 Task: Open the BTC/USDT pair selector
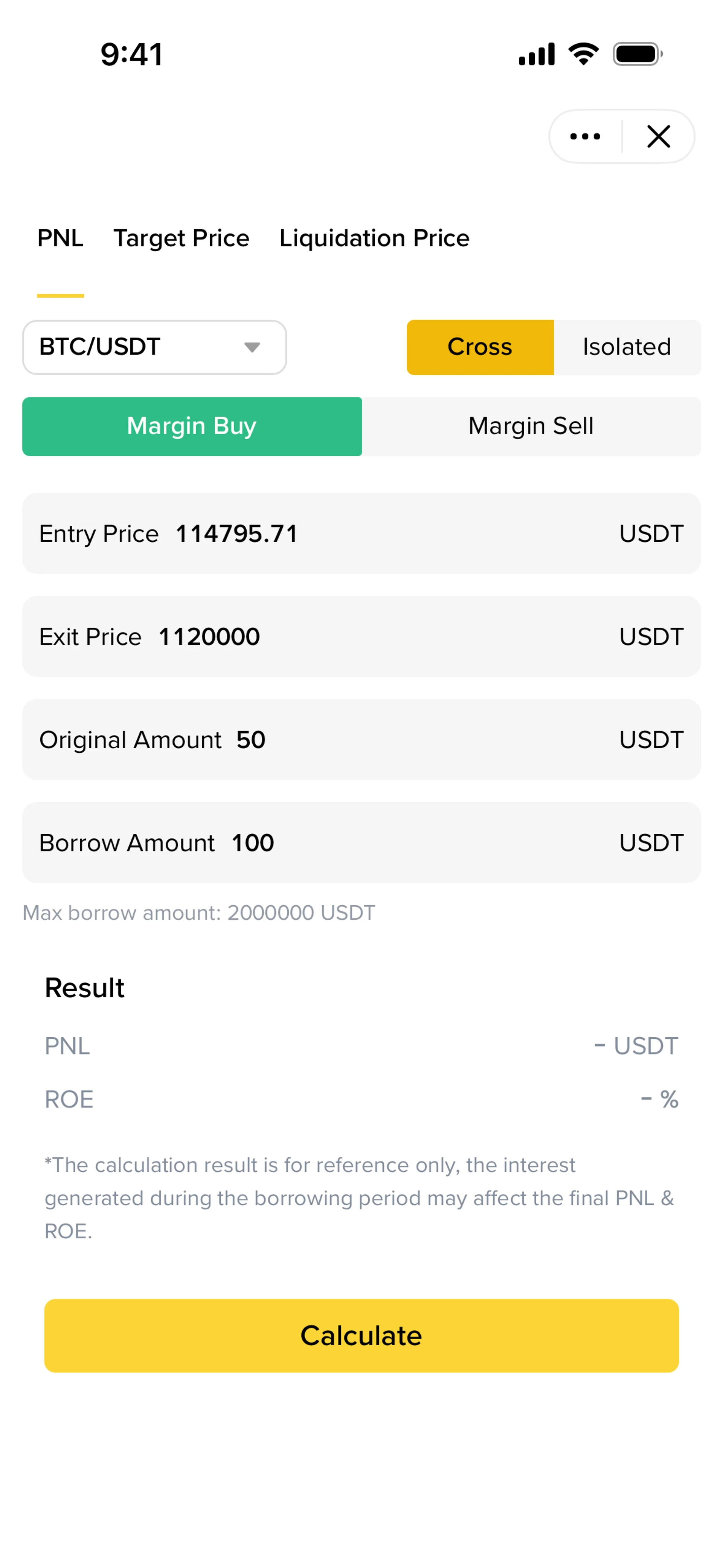pos(155,348)
